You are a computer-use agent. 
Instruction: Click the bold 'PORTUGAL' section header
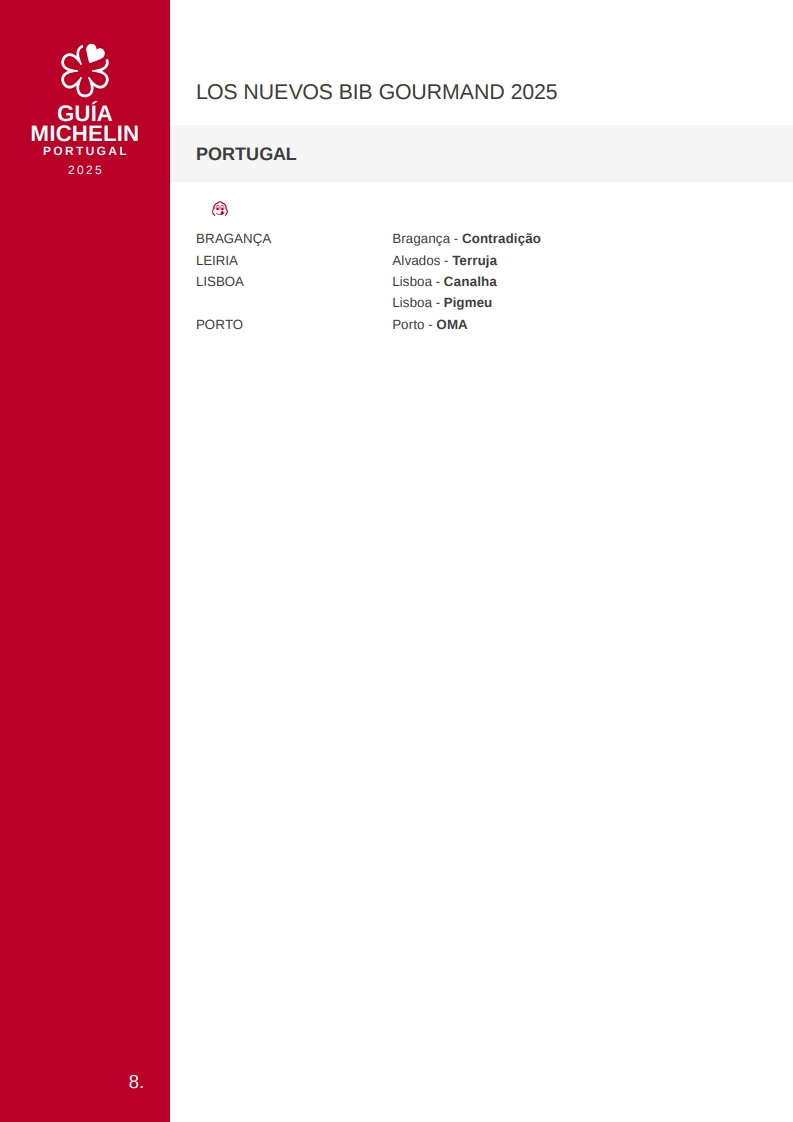246,154
